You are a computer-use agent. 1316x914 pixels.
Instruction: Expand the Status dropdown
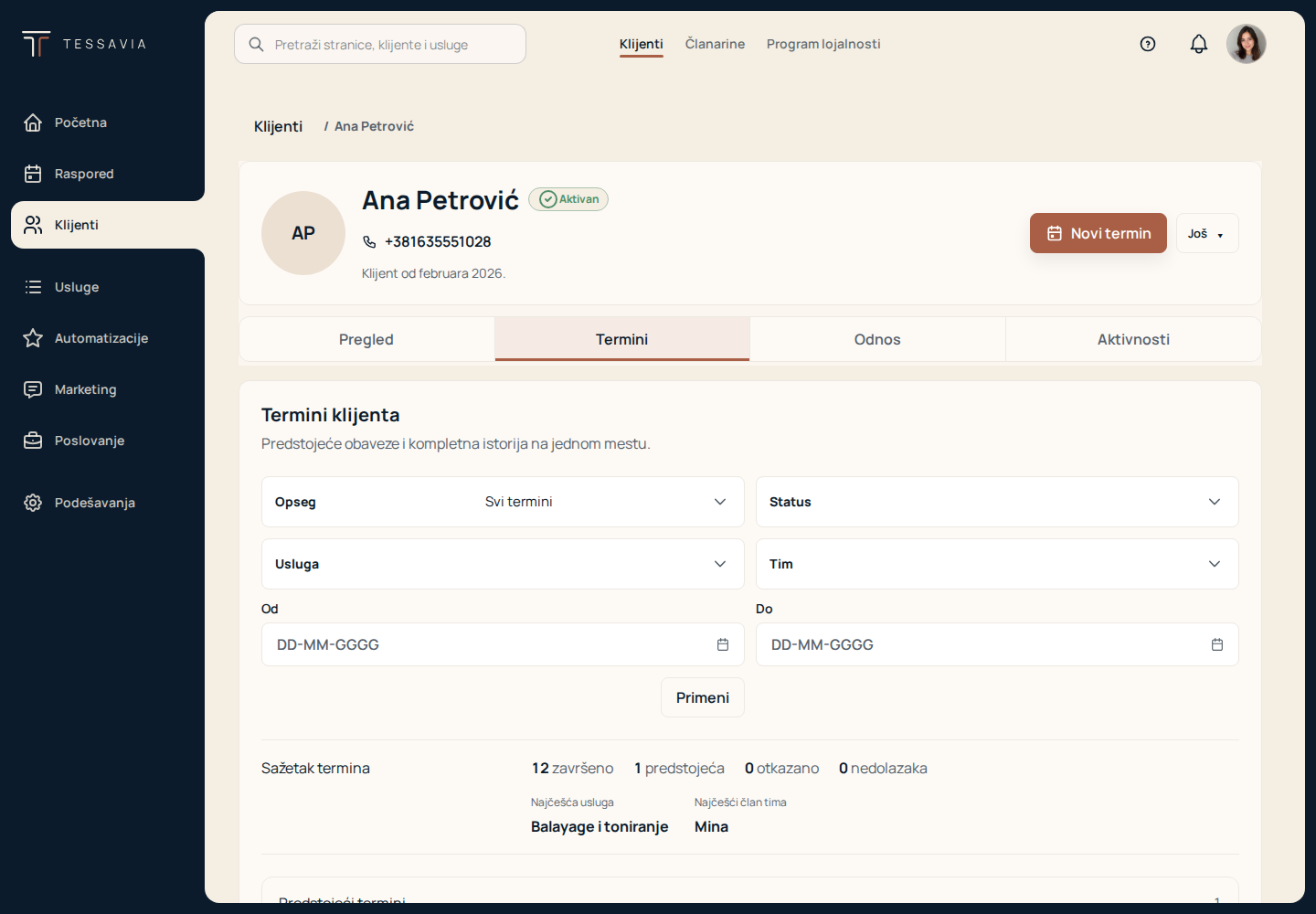(997, 502)
